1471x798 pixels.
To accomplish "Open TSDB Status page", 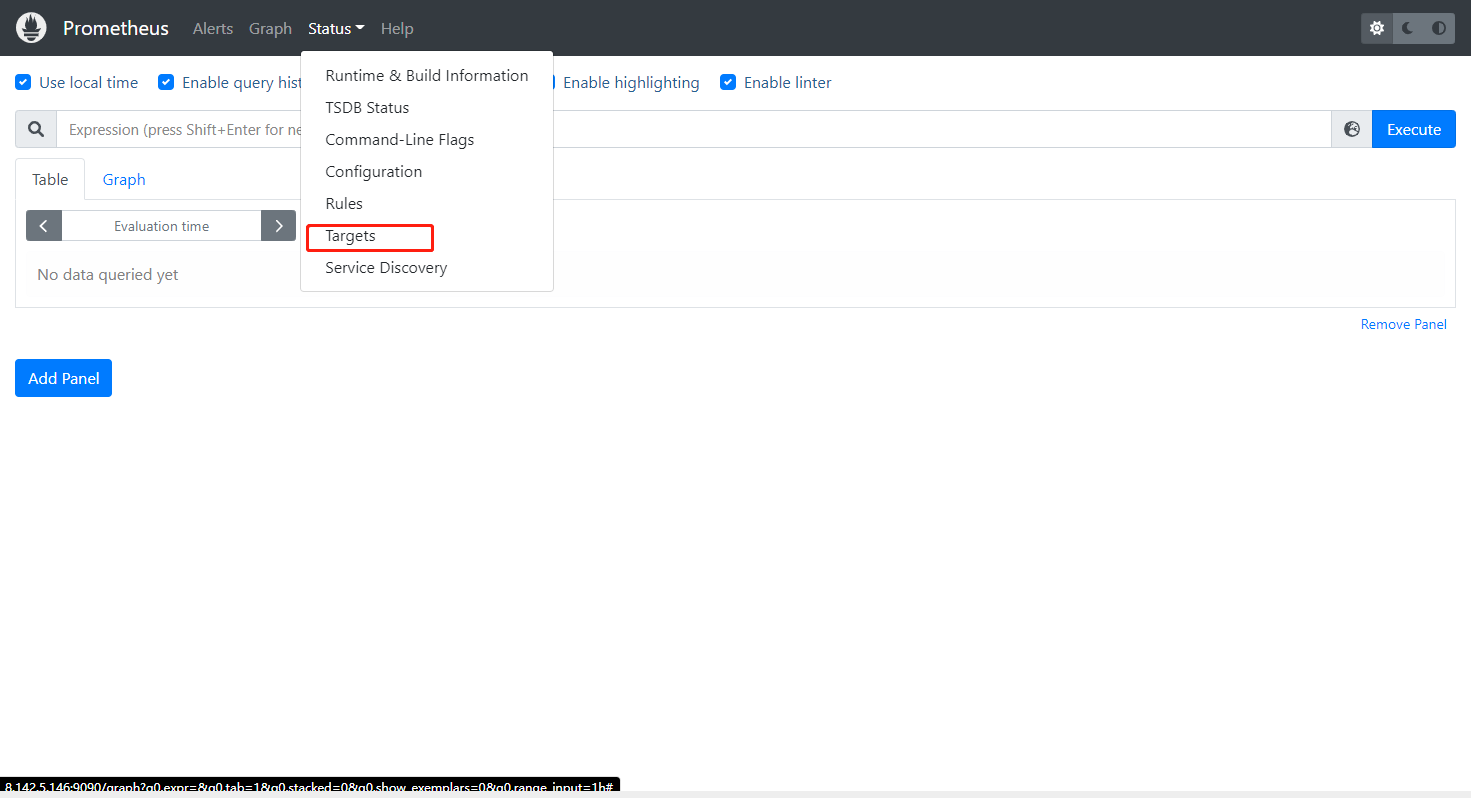I will click(x=427, y=107).
